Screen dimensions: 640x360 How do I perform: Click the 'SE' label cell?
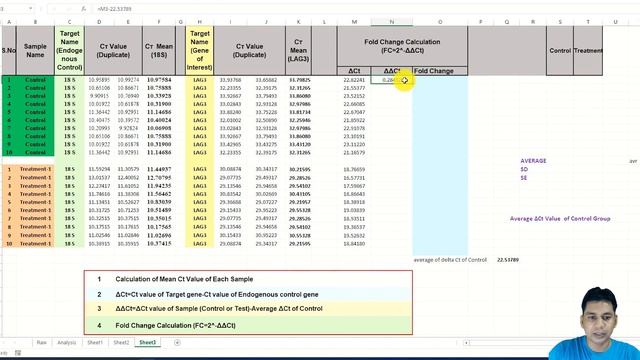(x=524, y=178)
